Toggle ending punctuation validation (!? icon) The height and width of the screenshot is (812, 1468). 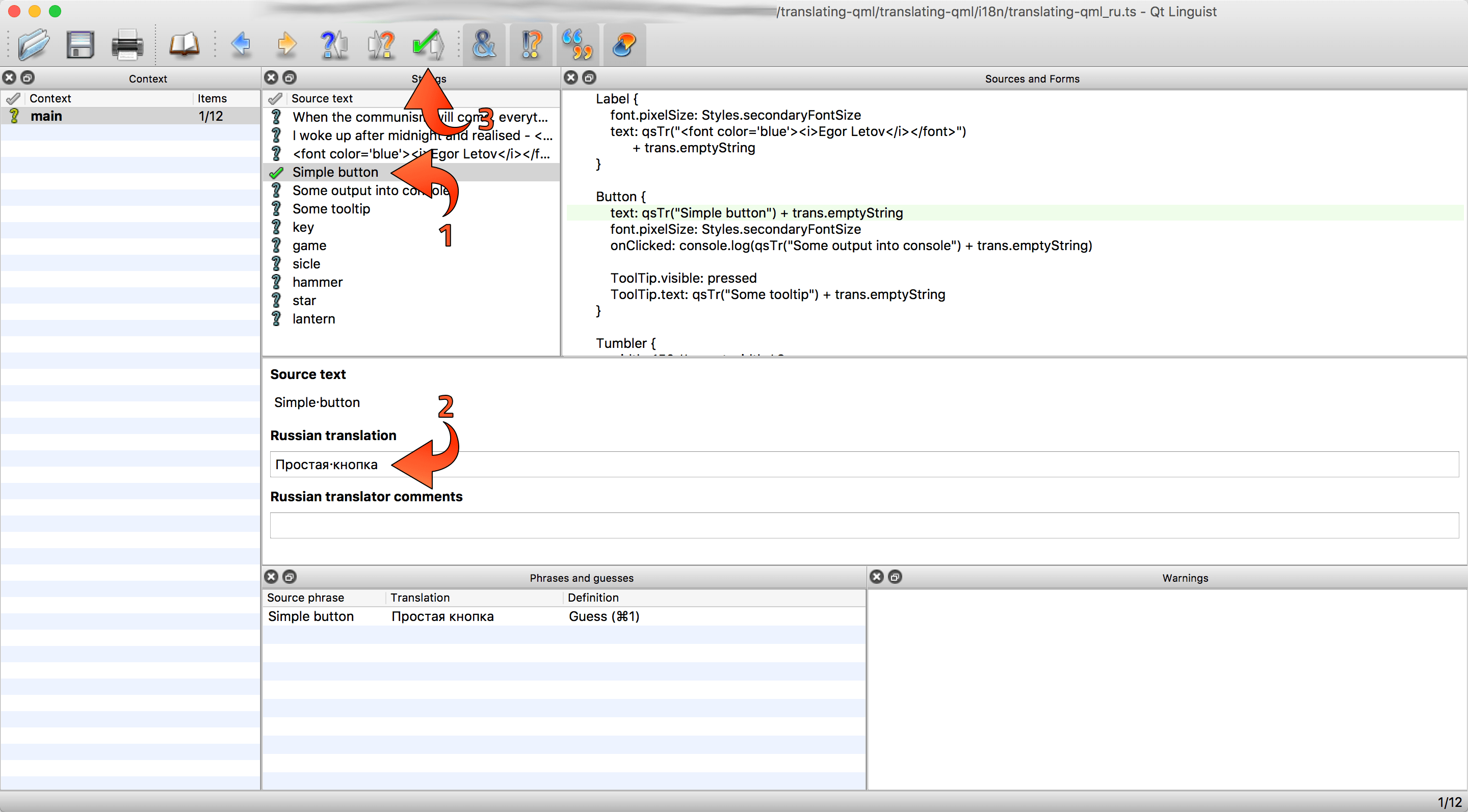530,44
